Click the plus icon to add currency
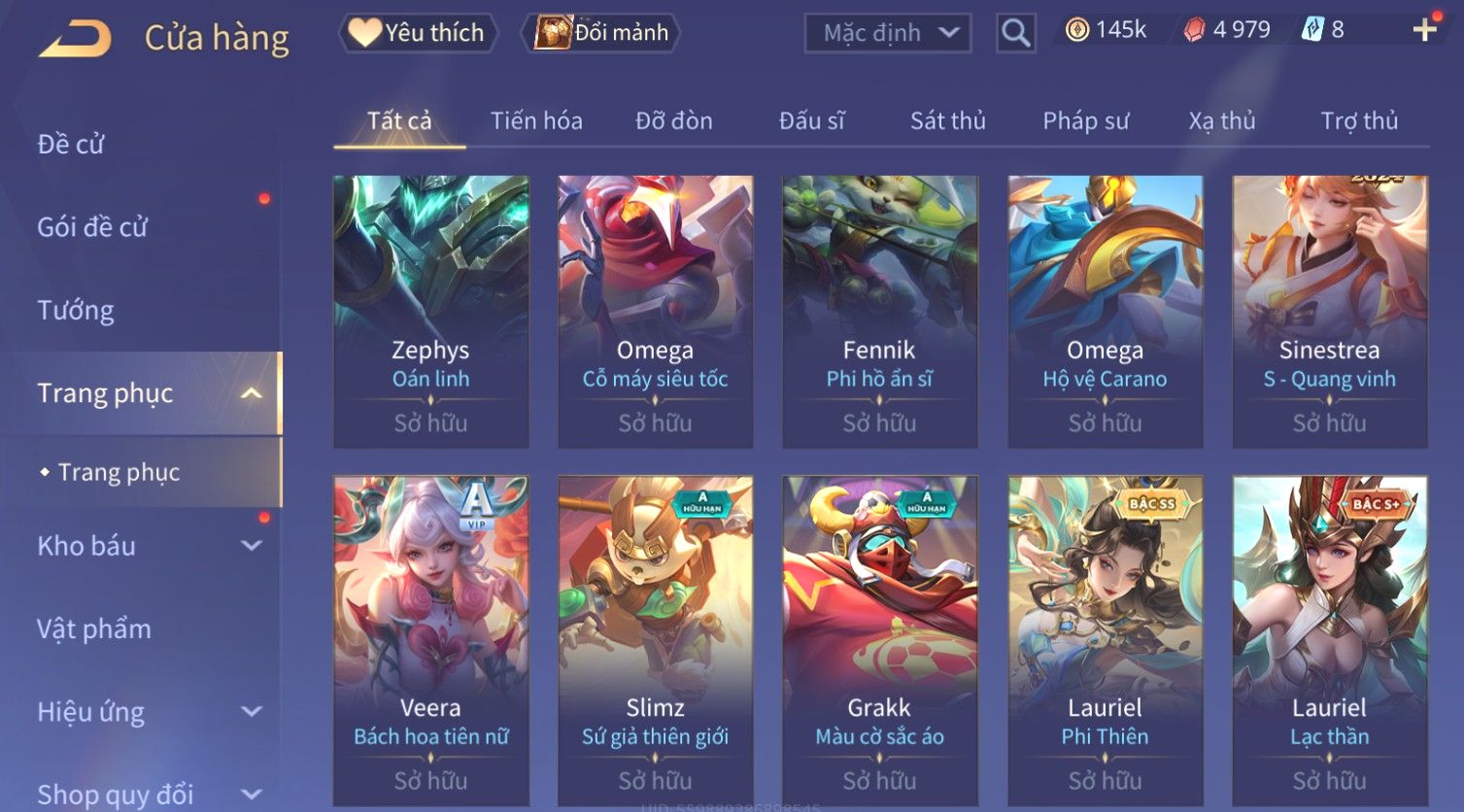The height and width of the screenshot is (812, 1464). point(1424,30)
